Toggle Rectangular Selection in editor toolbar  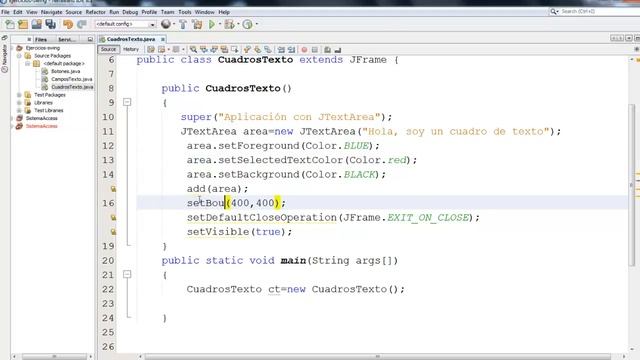[x=235, y=50]
